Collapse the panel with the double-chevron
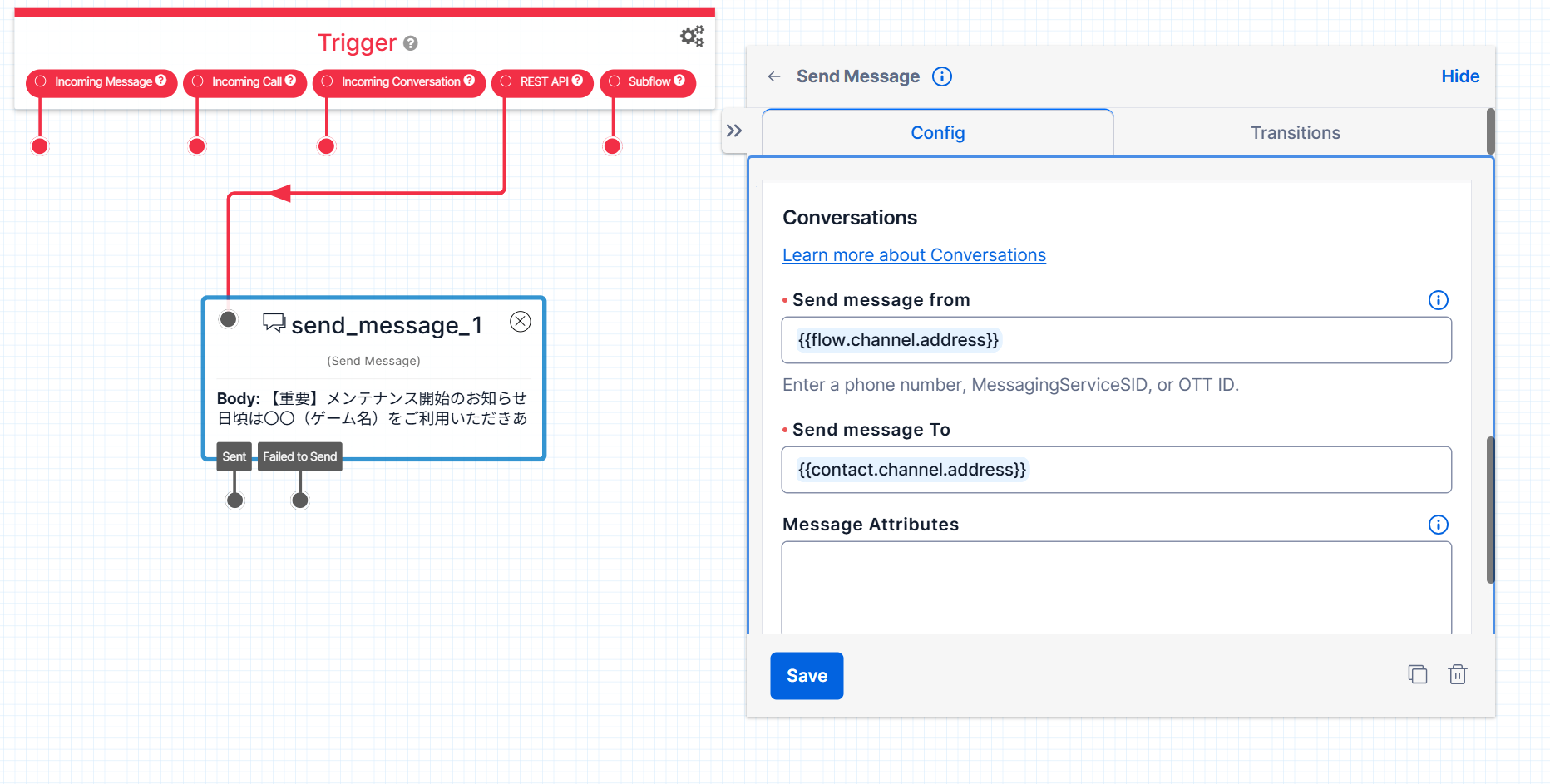The width and height of the screenshot is (1550, 784). click(x=735, y=130)
